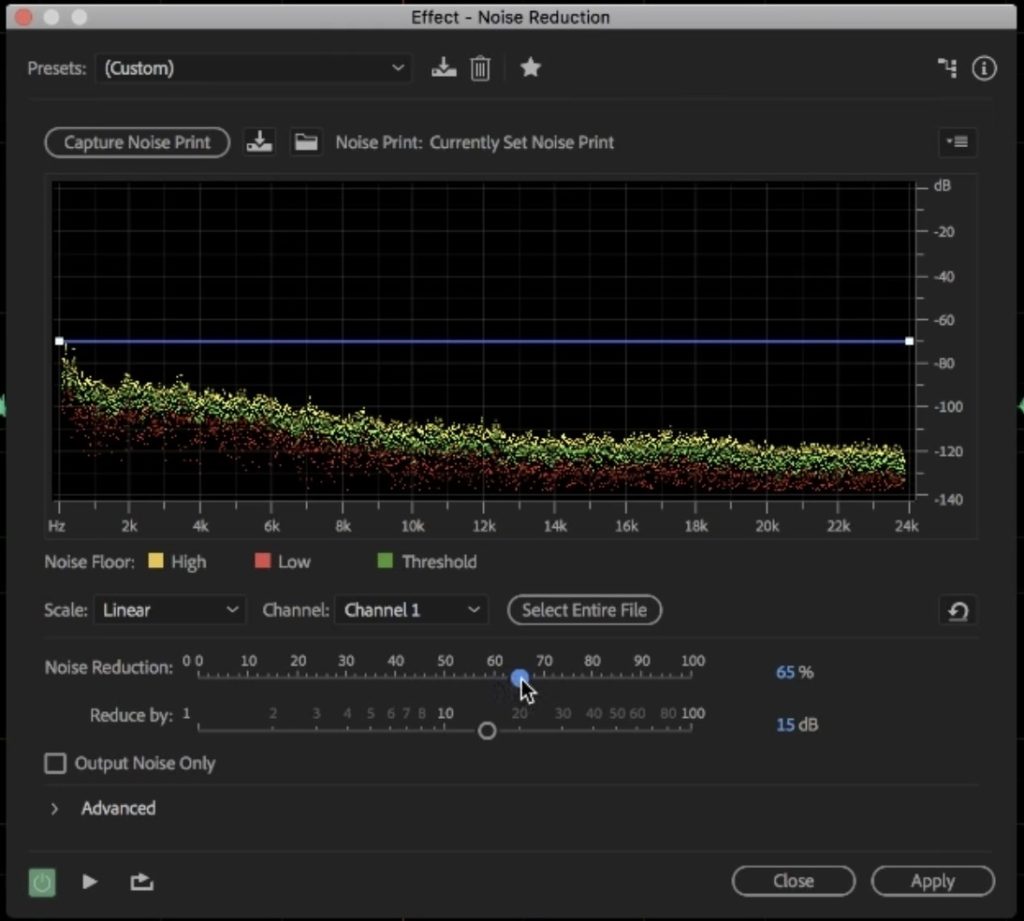The height and width of the screenshot is (921, 1024).
Task: Save the current effect preset
Action: [x=443, y=68]
